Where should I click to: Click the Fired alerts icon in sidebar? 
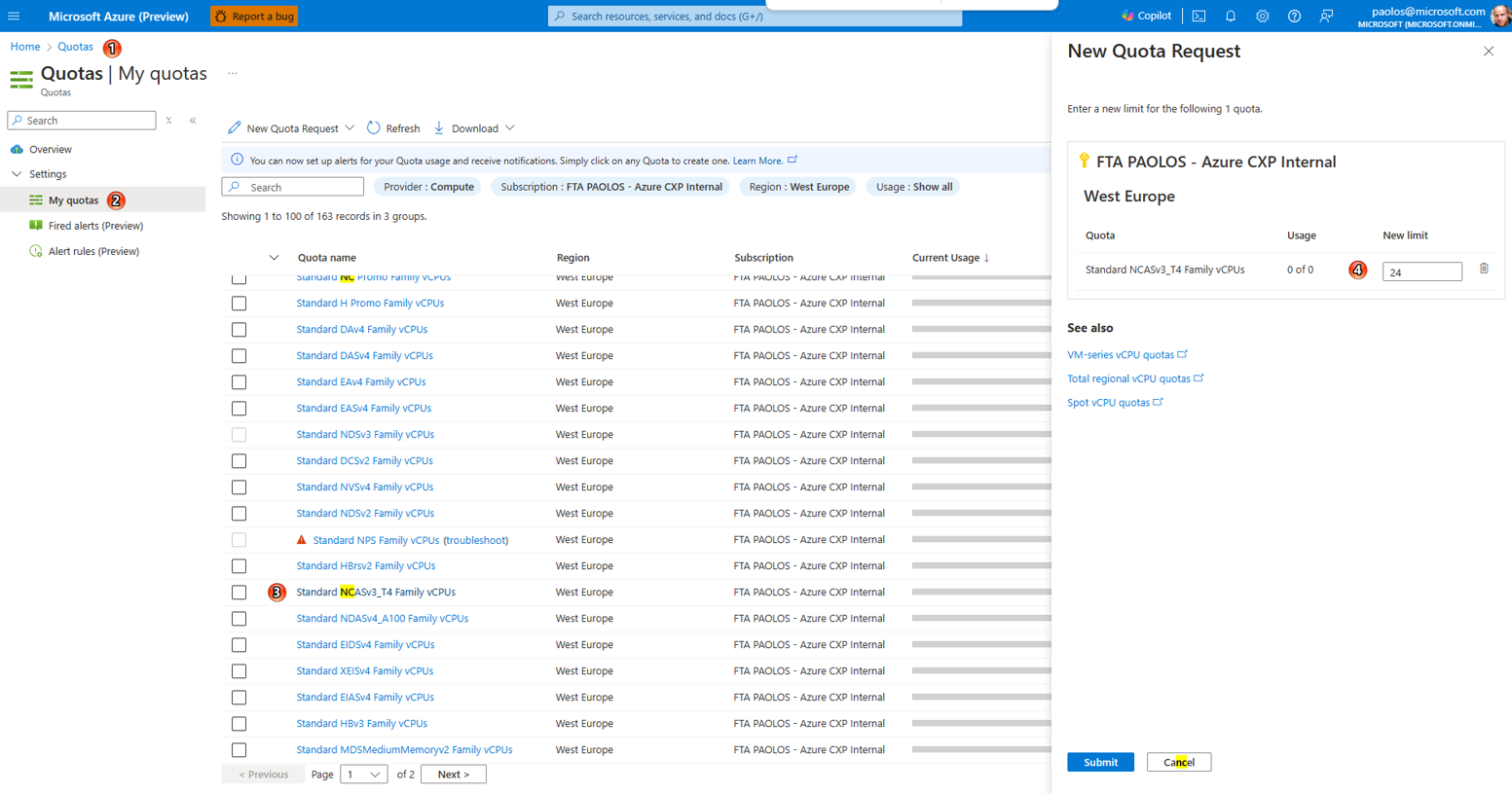coord(36,225)
